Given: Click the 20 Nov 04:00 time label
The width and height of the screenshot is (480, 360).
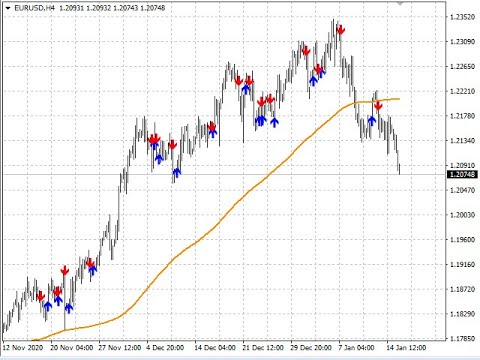Looking at the screenshot, I should (72, 348).
